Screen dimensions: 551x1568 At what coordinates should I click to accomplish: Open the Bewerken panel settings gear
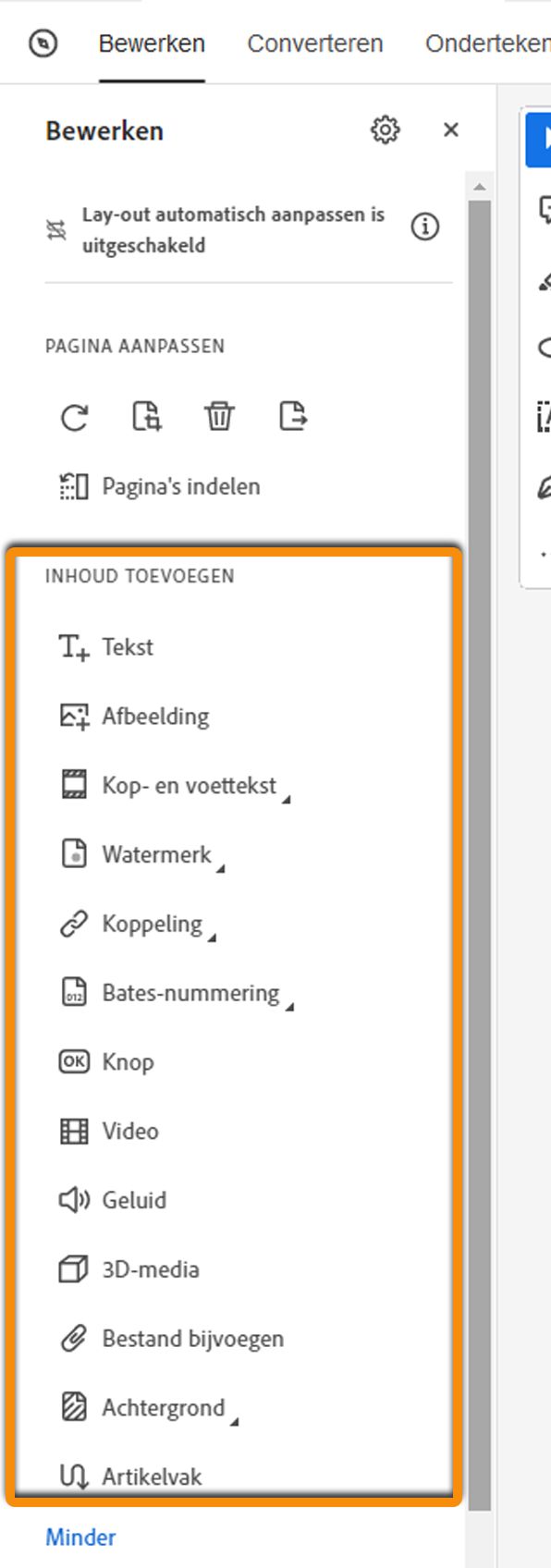click(x=386, y=130)
